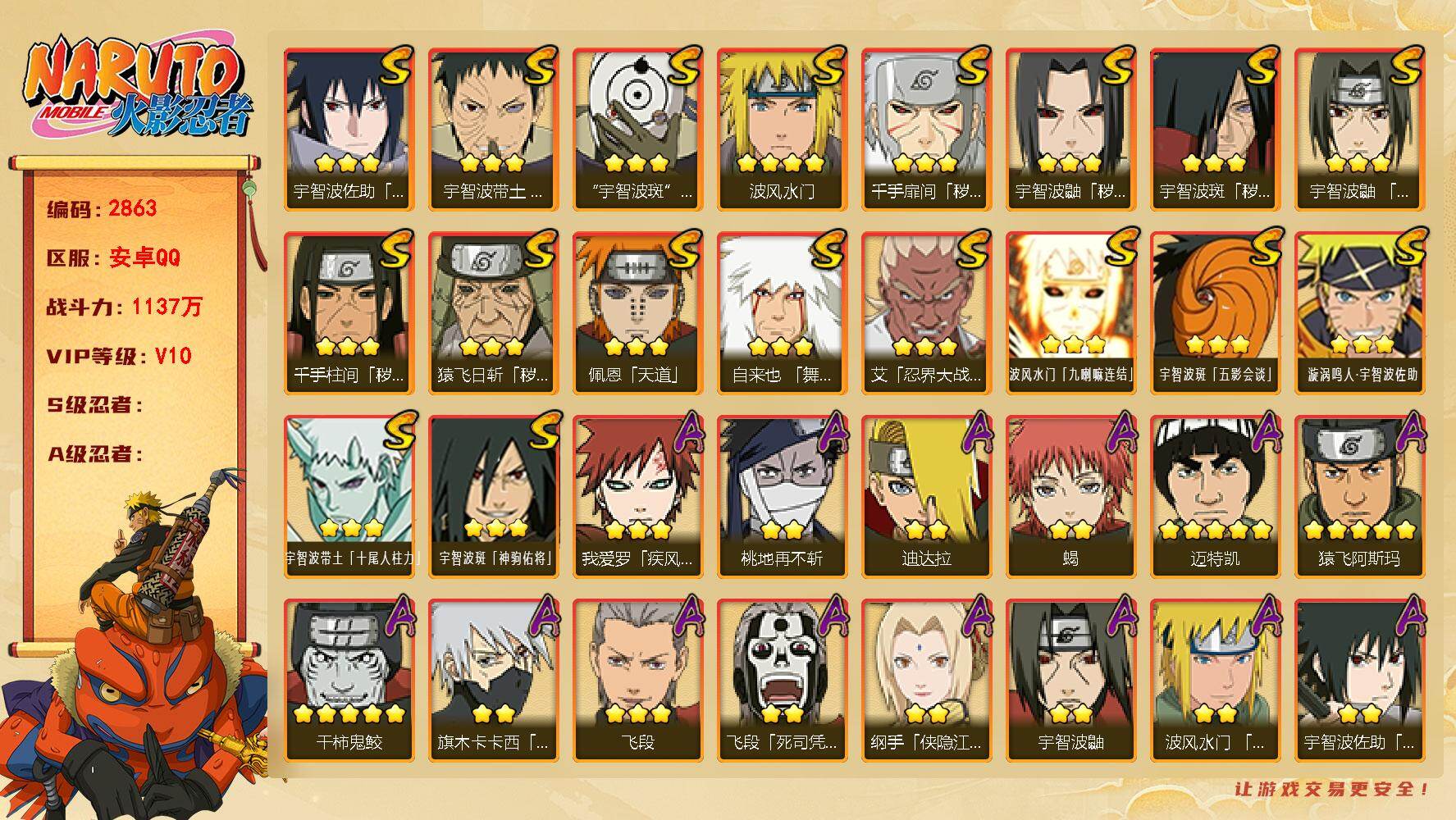Select the 蝎 ninja portrait card
Image resolution: width=1456 pixels, height=820 pixels.
(1070, 497)
